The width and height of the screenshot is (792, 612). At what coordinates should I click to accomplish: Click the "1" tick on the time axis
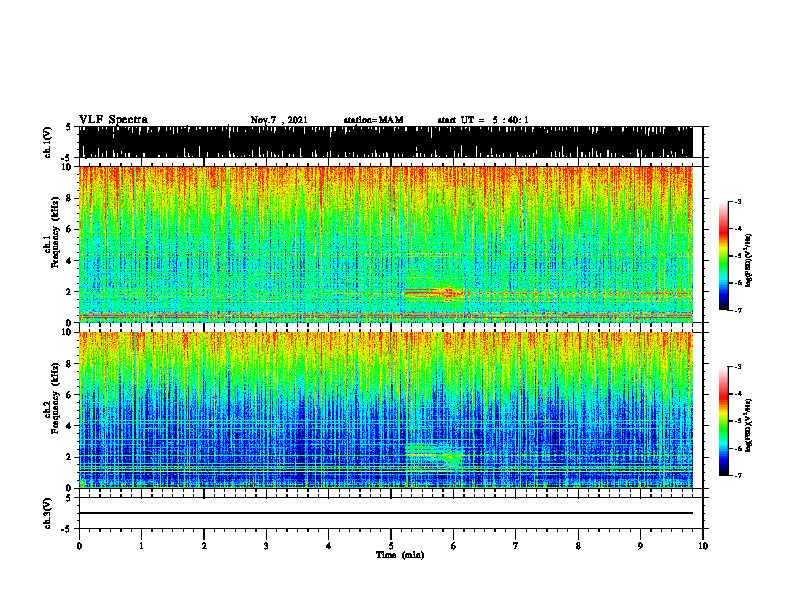(141, 546)
